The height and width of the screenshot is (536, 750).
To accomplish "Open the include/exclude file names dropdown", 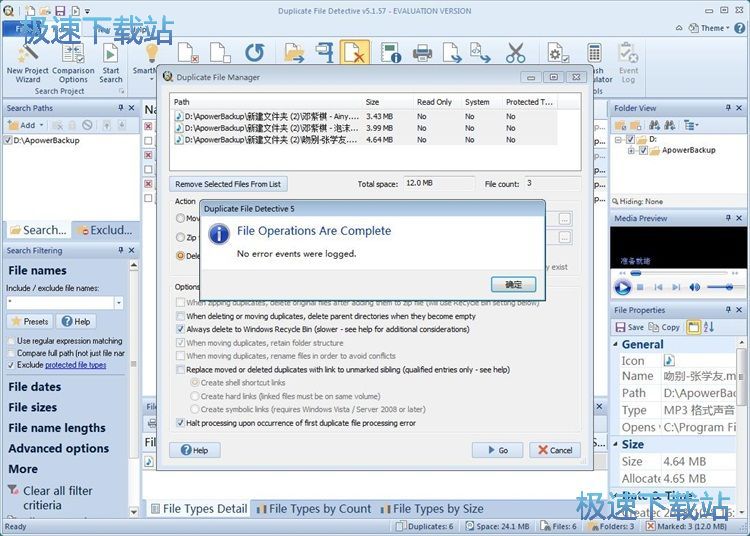I will click(119, 303).
